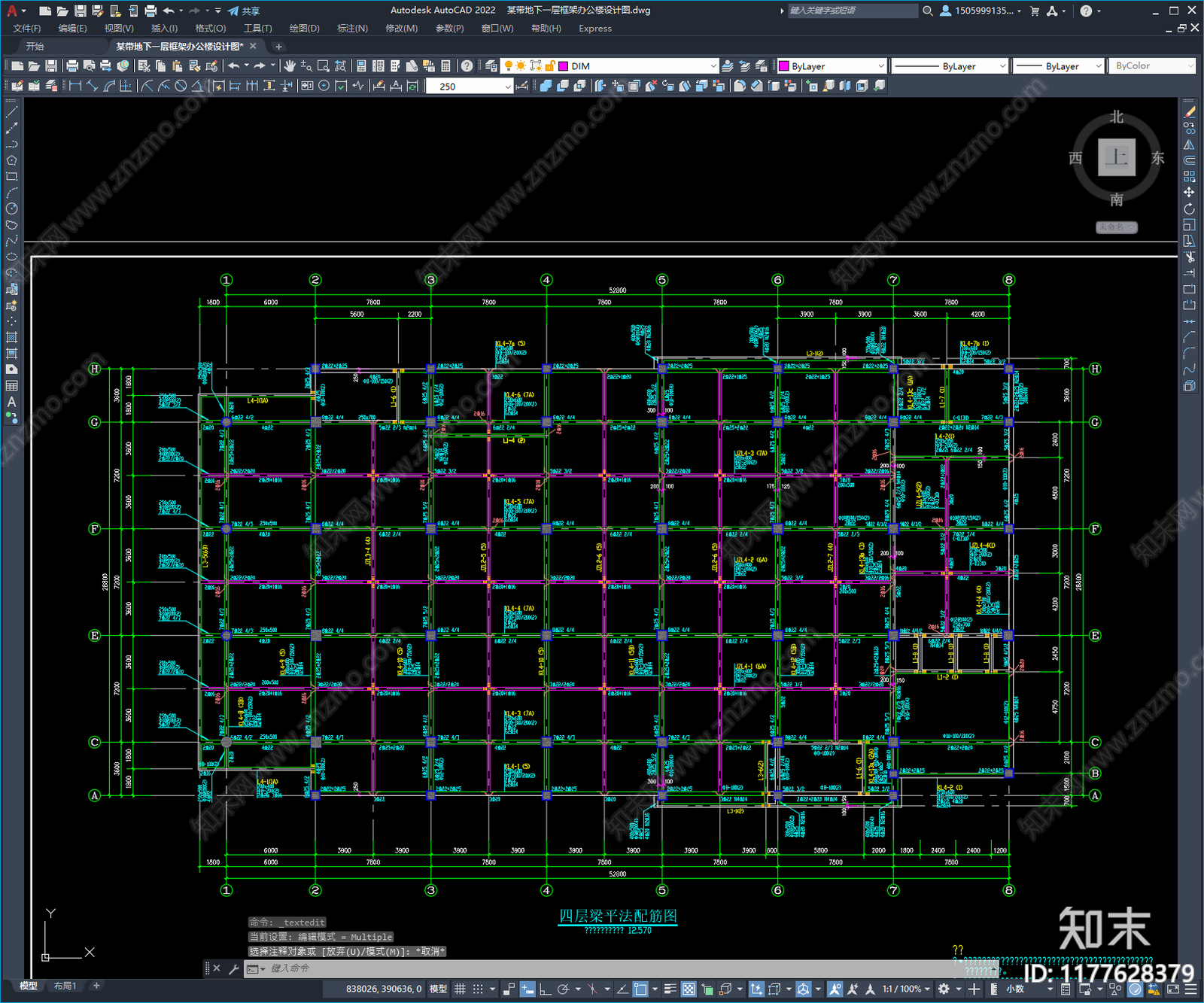Toggle transparency display in status bar

point(689,989)
